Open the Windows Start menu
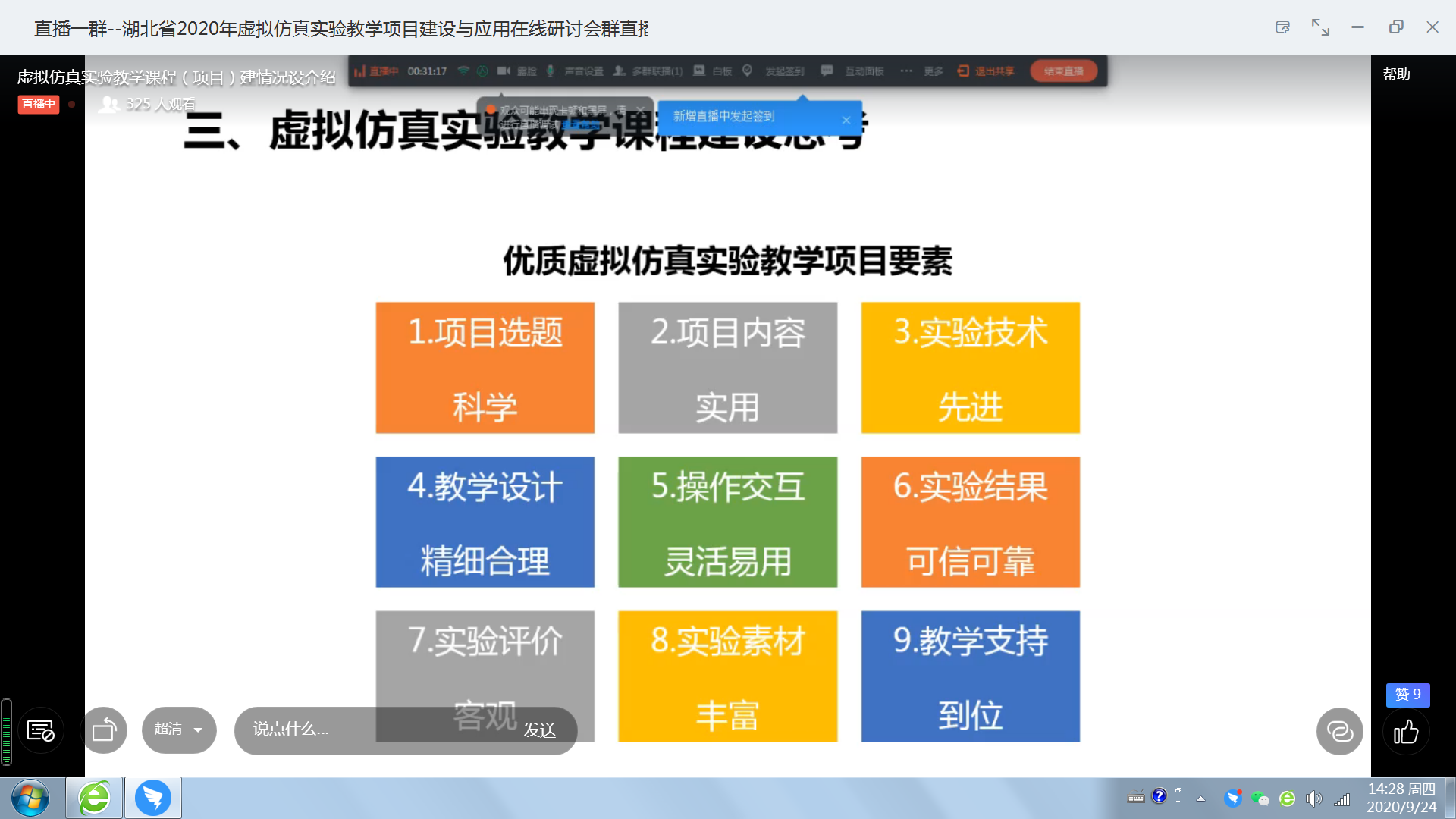1456x819 pixels. pos(30,798)
